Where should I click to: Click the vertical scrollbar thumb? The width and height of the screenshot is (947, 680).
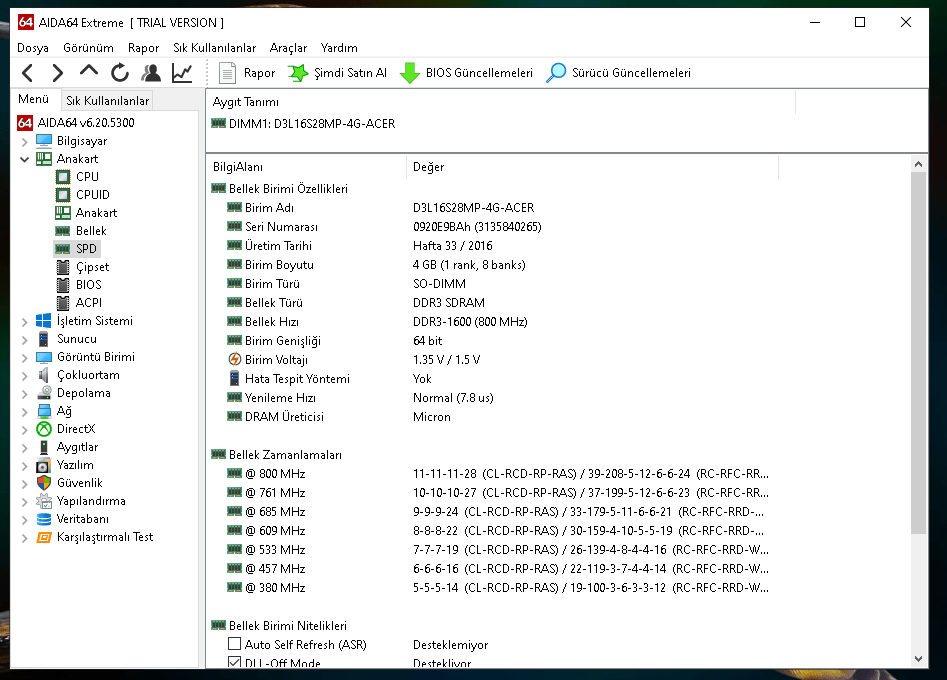pyautogui.click(x=918, y=353)
